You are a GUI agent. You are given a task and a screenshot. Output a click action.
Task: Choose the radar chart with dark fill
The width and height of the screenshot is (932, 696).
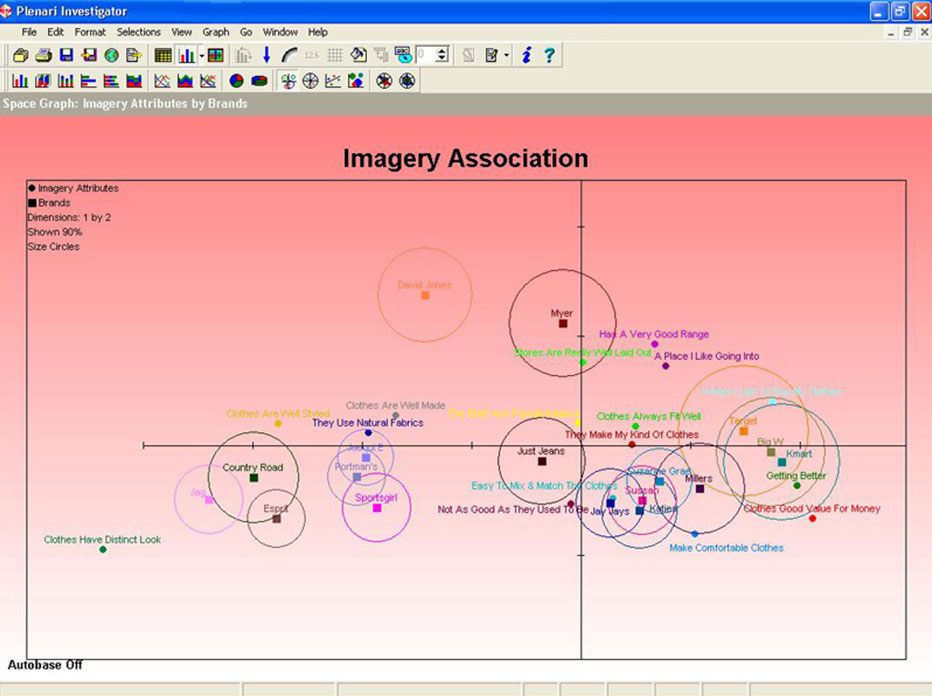click(x=407, y=81)
